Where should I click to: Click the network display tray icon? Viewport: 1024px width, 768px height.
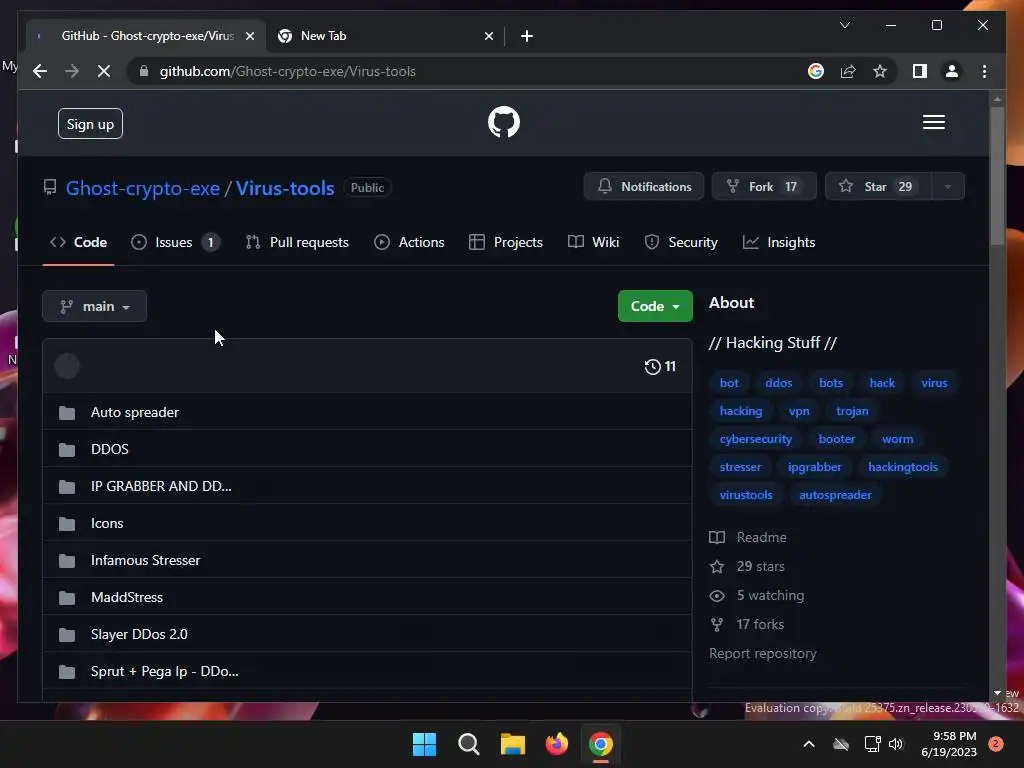click(x=872, y=744)
